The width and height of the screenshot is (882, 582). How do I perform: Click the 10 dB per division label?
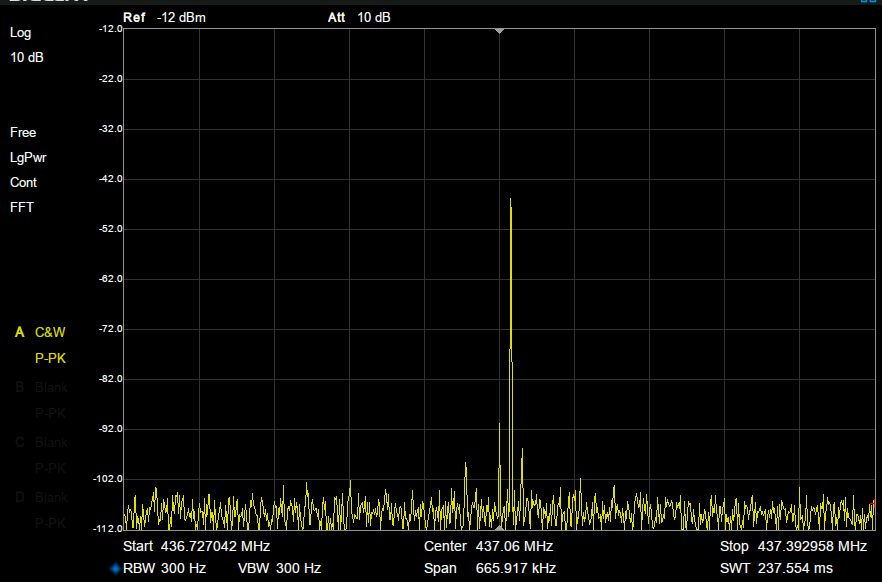(26, 57)
